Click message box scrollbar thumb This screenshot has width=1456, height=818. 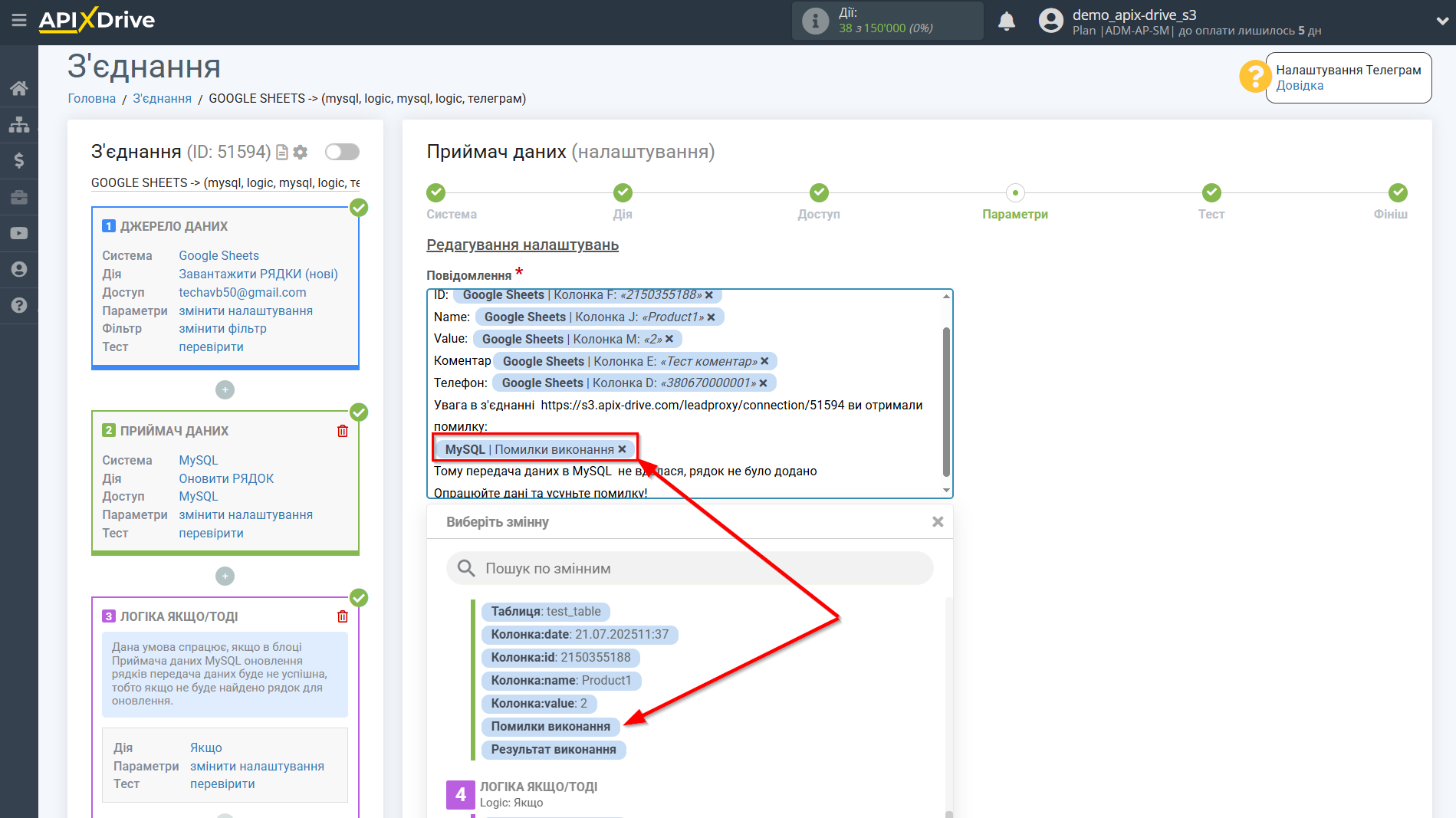click(x=946, y=402)
